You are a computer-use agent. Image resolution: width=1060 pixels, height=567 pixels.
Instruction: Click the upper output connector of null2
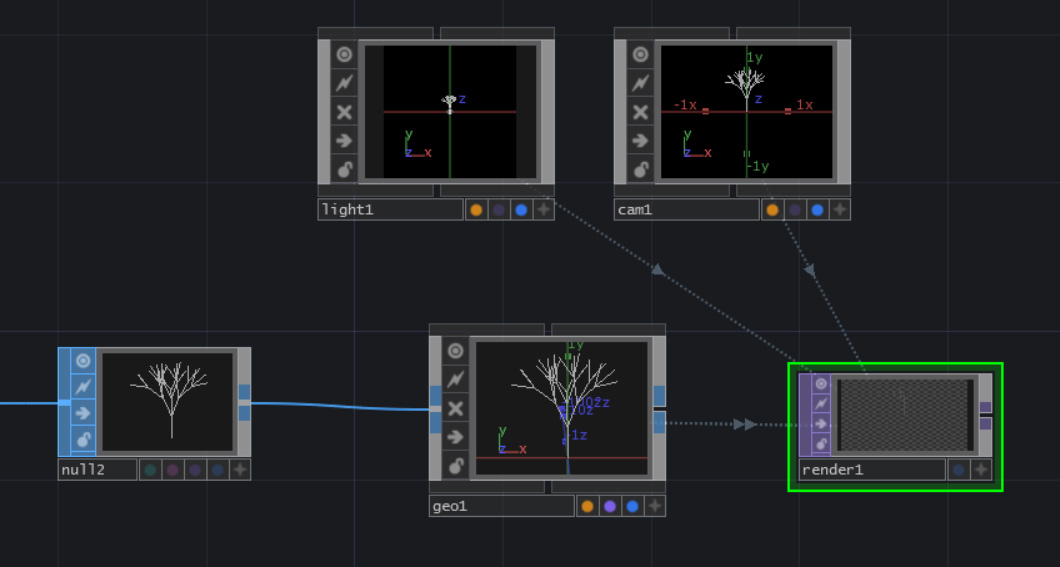244,392
